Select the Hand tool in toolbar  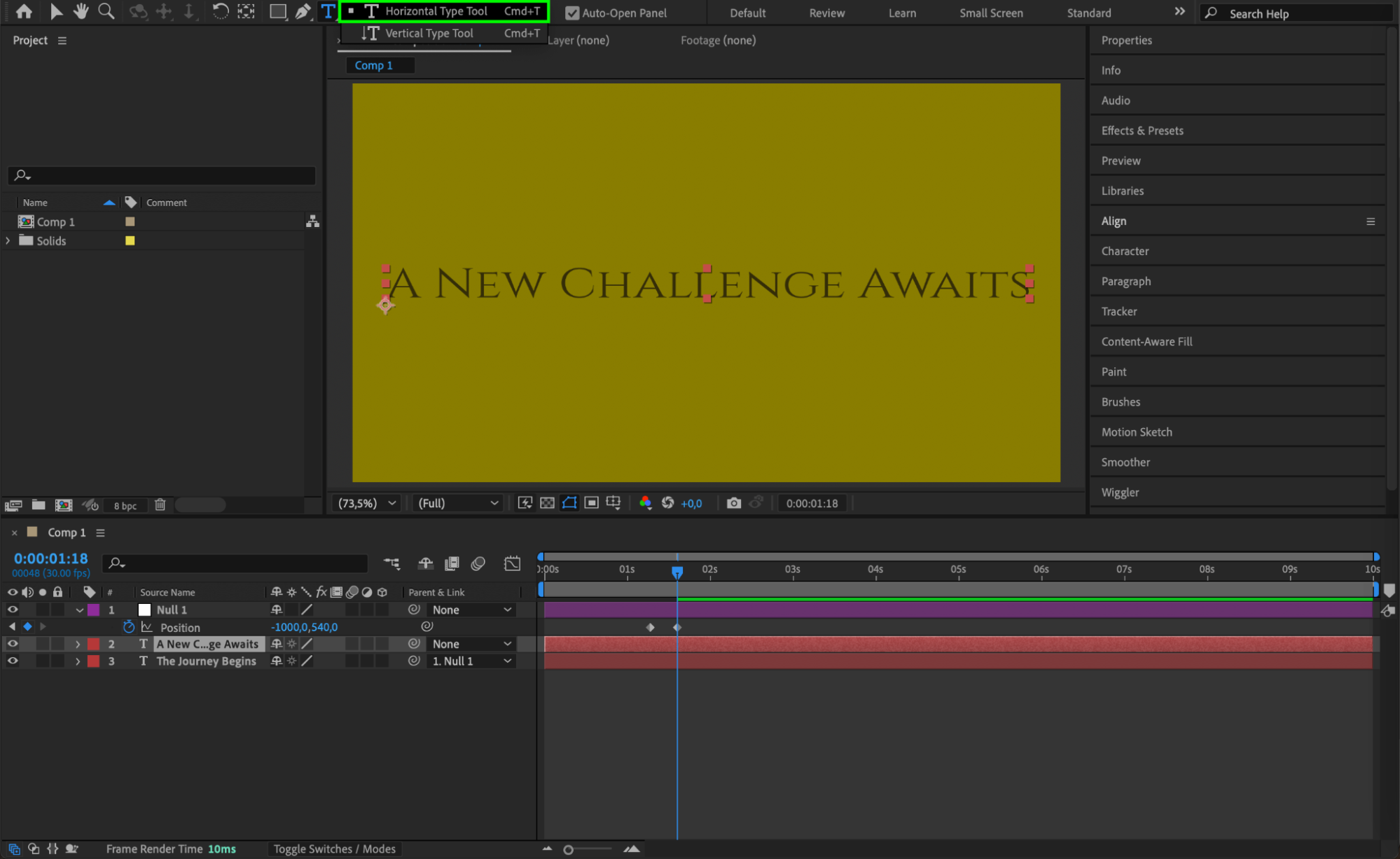pyautogui.click(x=81, y=11)
